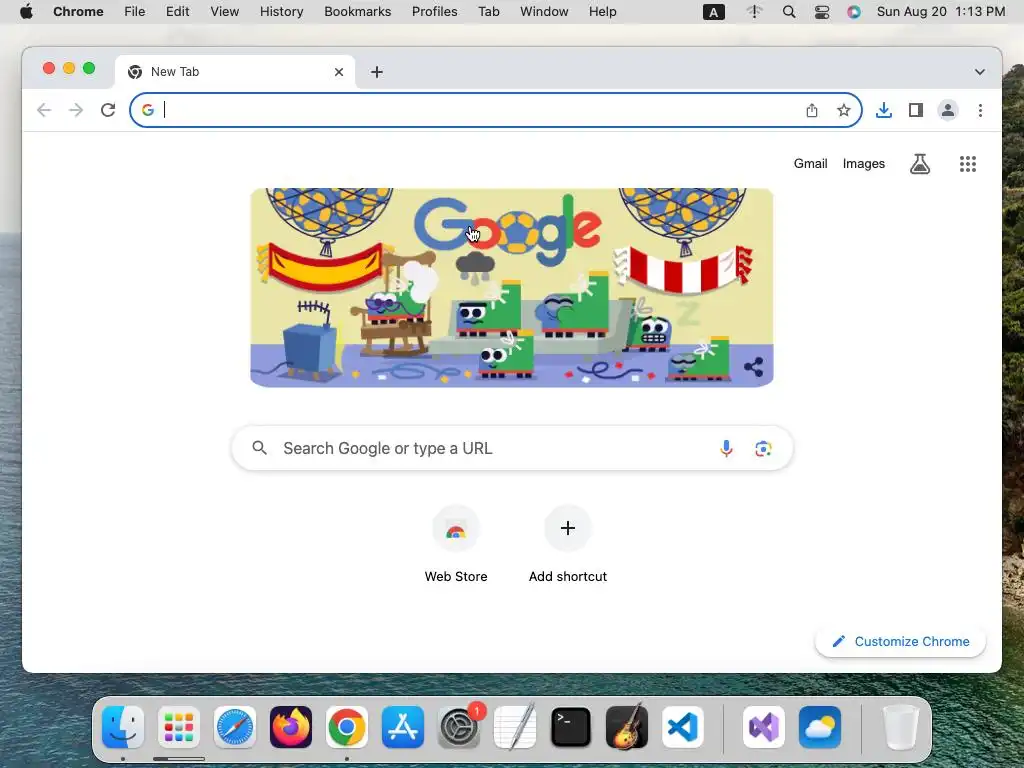The width and height of the screenshot is (1024, 768).
Task: Start voice search with the microphone icon
Action: coord(726,448)
